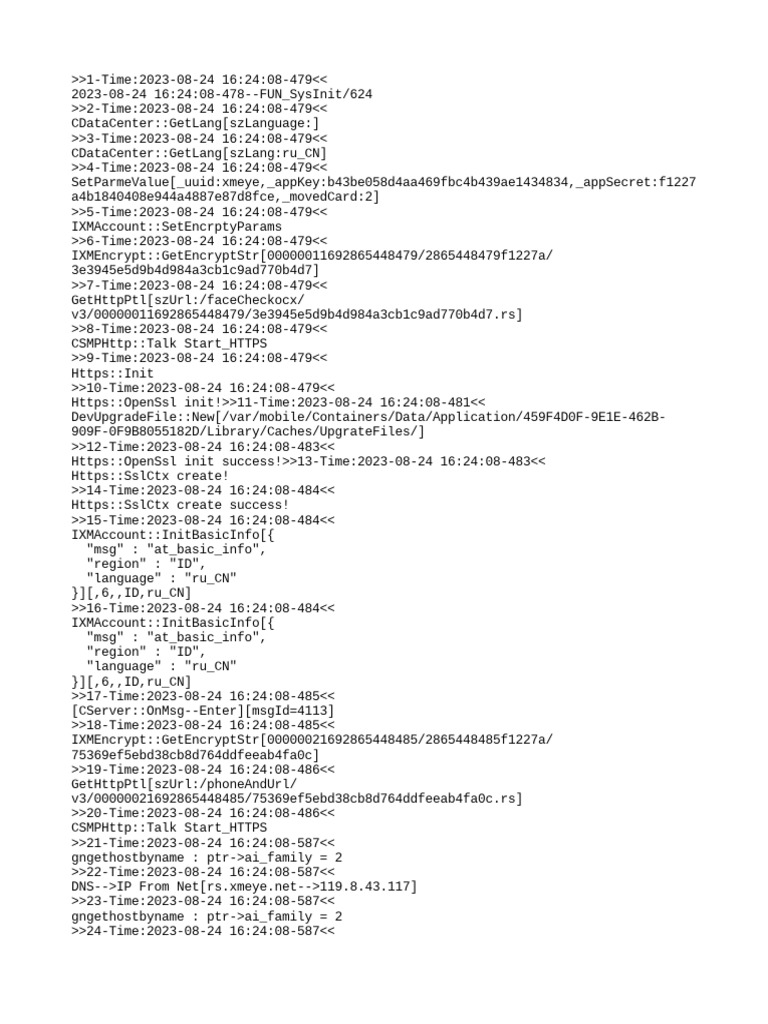
Task: Click the last gngethostbyname ai_family line
Action: click(206, 916)
